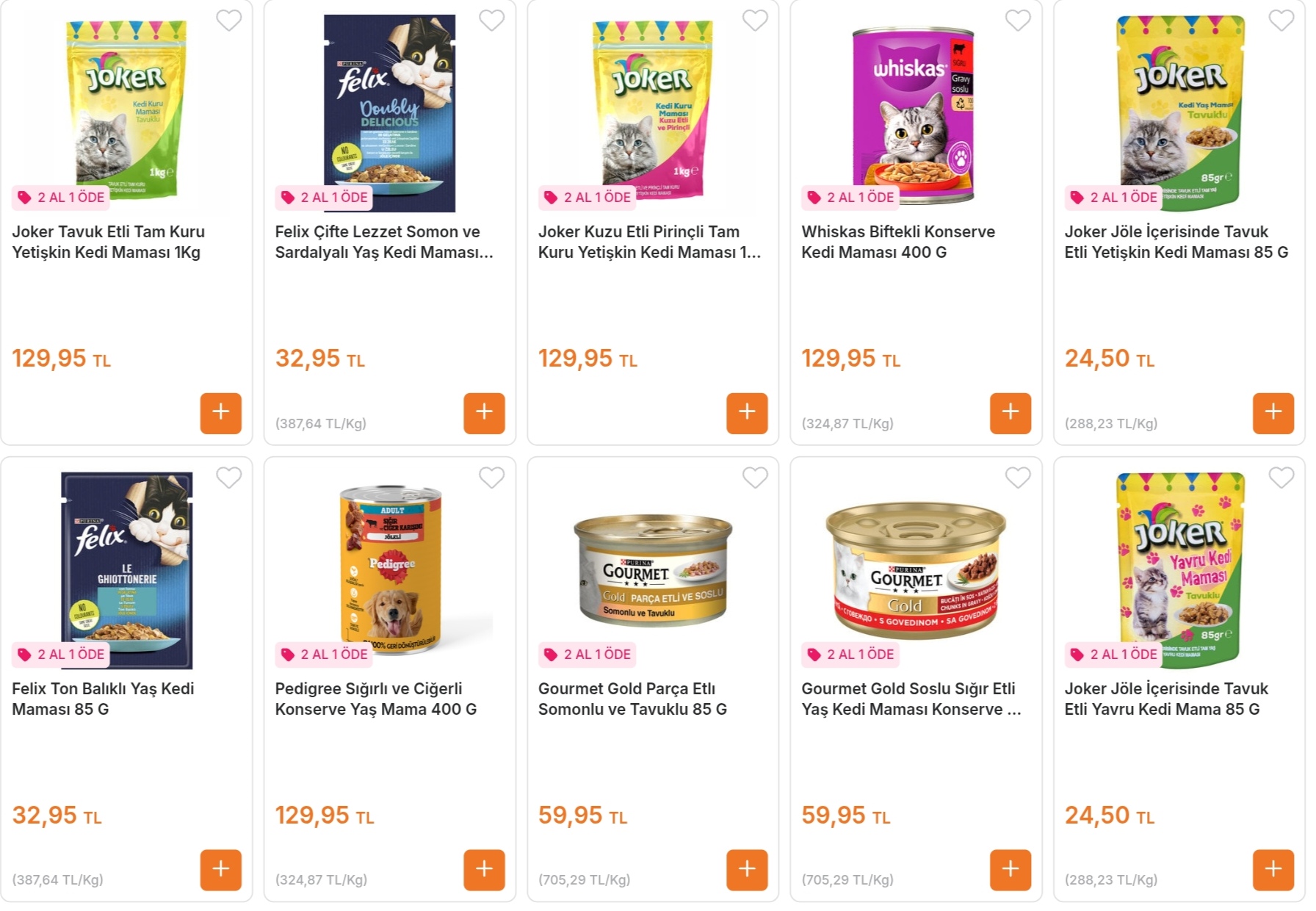Add Joker Yavru Kedi Mama to cart
The width and height of the screenshot is (1316, 911).
pos(1273,870)
